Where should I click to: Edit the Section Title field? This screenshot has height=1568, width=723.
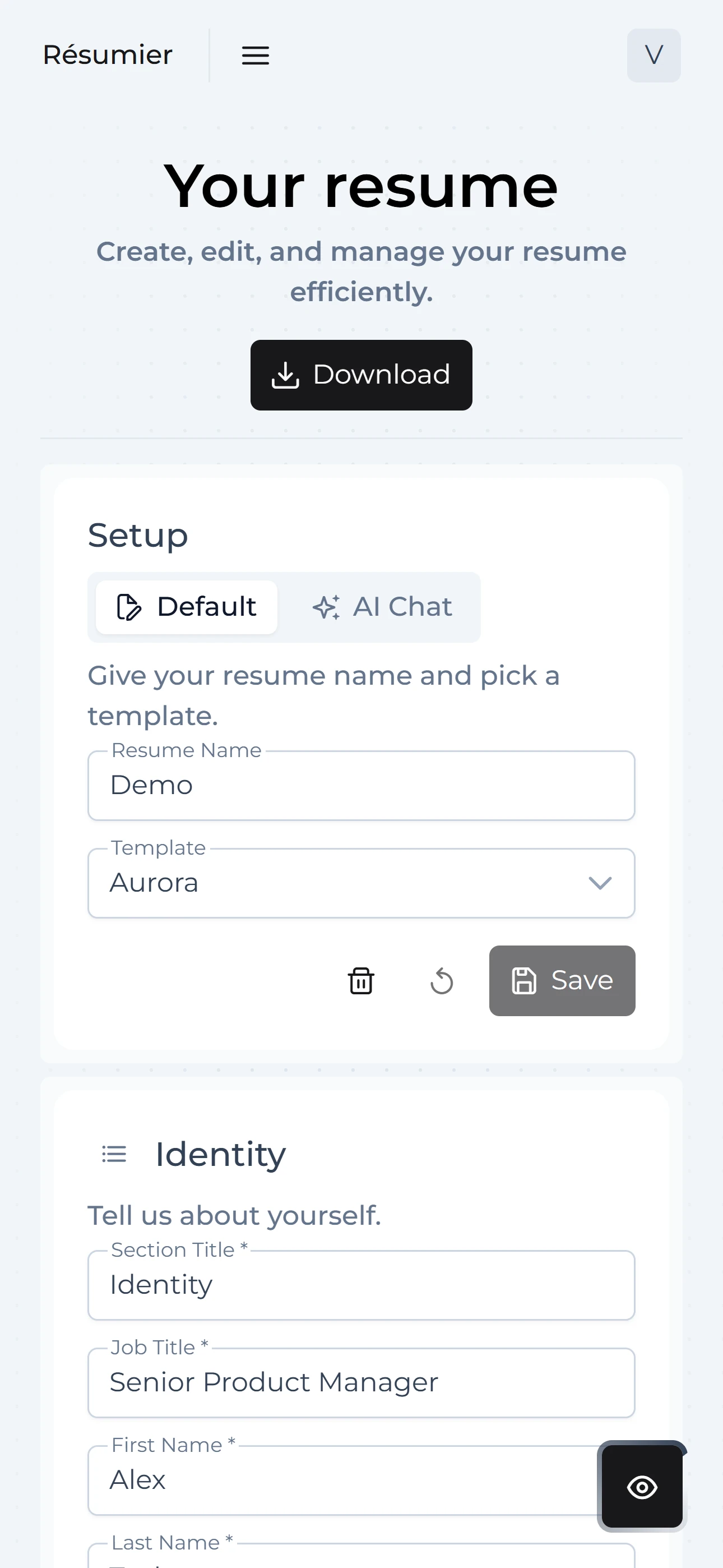pos(361,1285)
